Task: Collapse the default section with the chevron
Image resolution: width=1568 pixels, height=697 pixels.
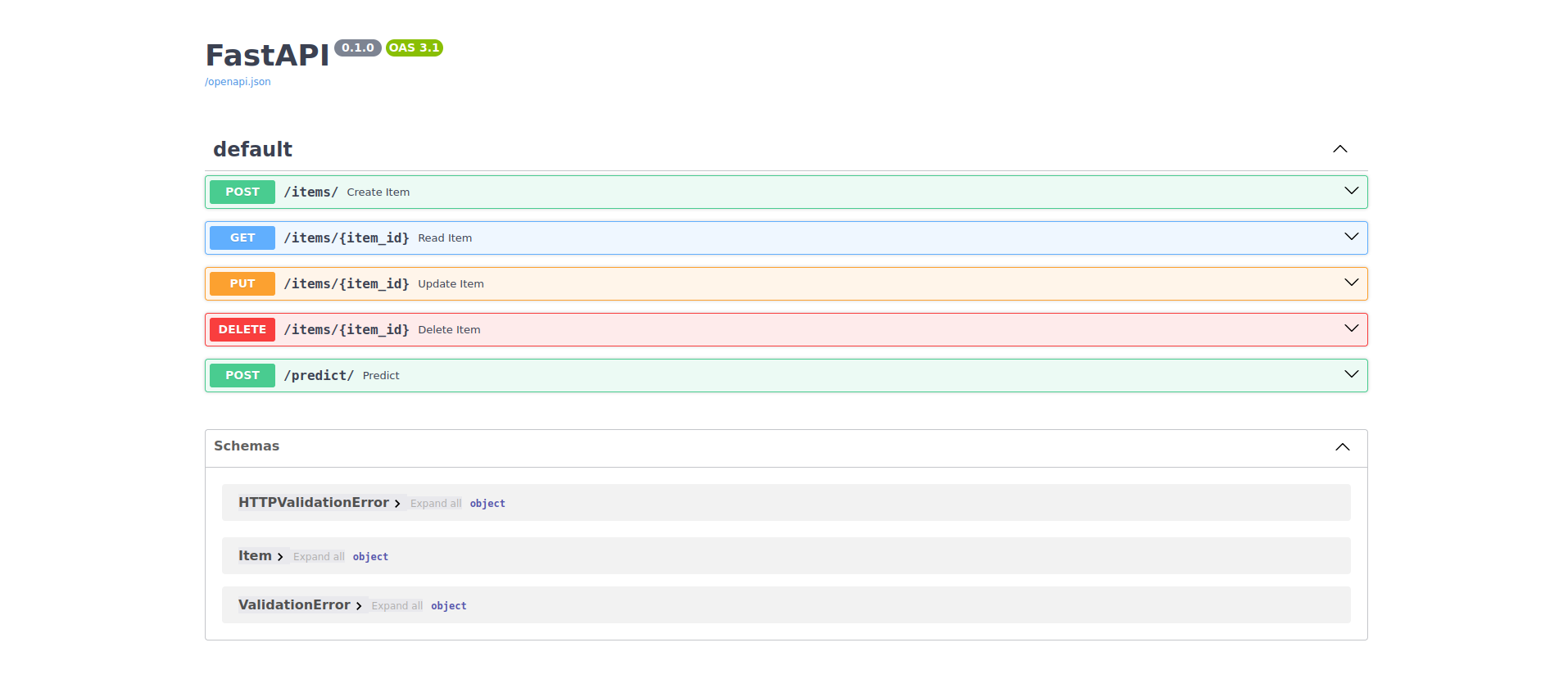Action: pyautogui.click(x=1340, y=149)
